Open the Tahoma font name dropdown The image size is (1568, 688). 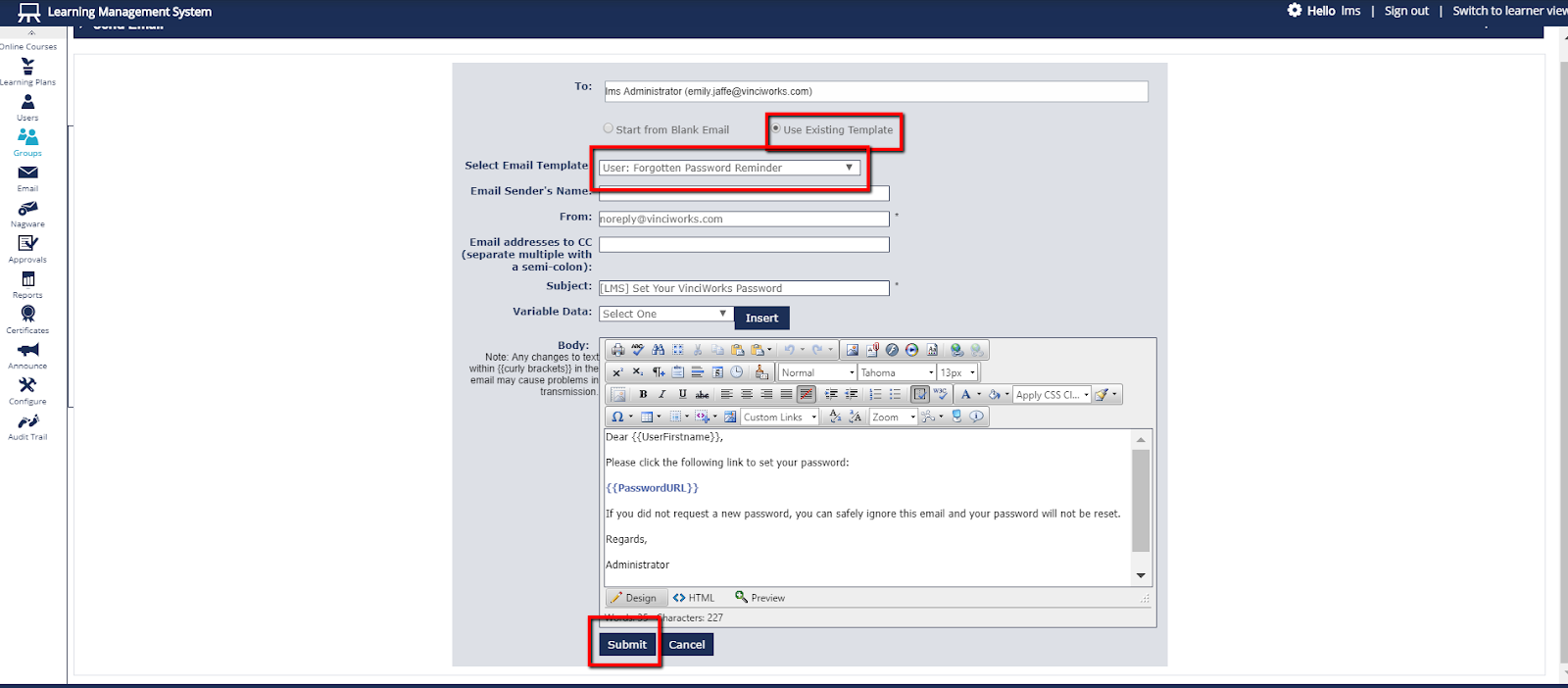[896, 372]
